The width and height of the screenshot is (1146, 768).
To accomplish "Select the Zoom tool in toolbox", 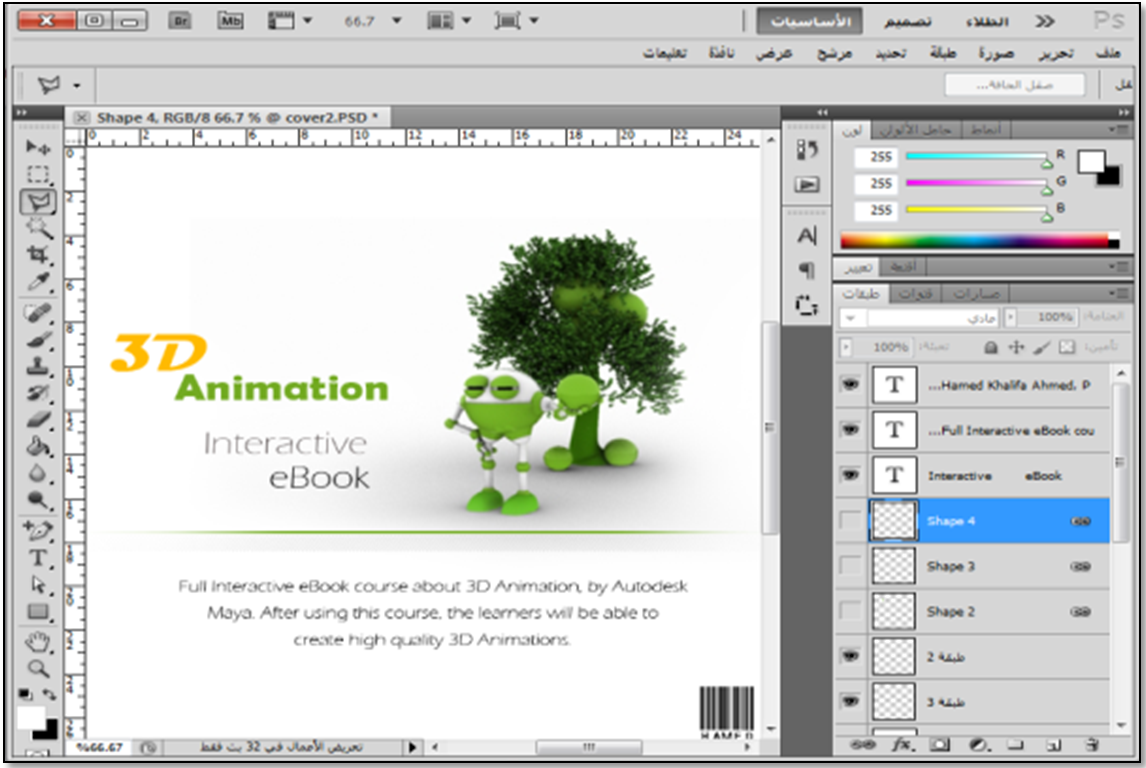I will tap(38, 668).
